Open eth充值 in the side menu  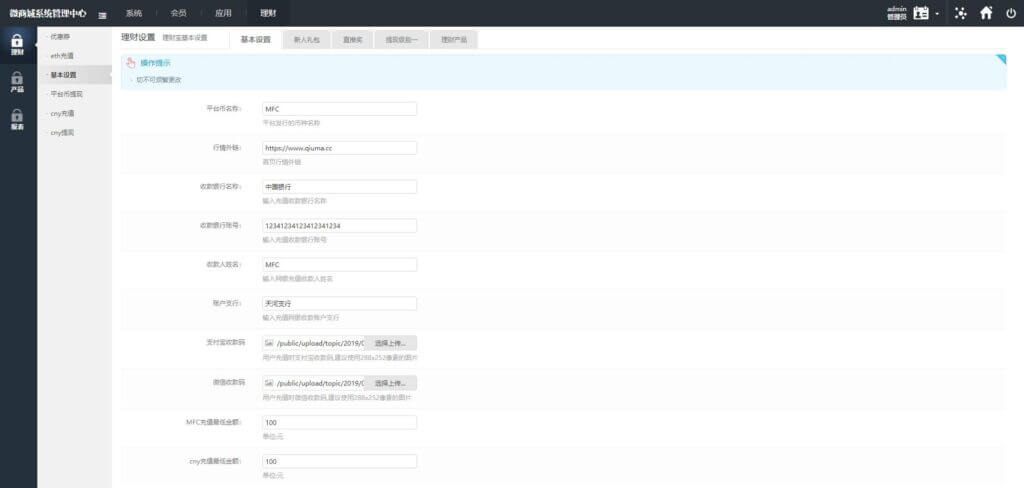click(x=62, y=56)
